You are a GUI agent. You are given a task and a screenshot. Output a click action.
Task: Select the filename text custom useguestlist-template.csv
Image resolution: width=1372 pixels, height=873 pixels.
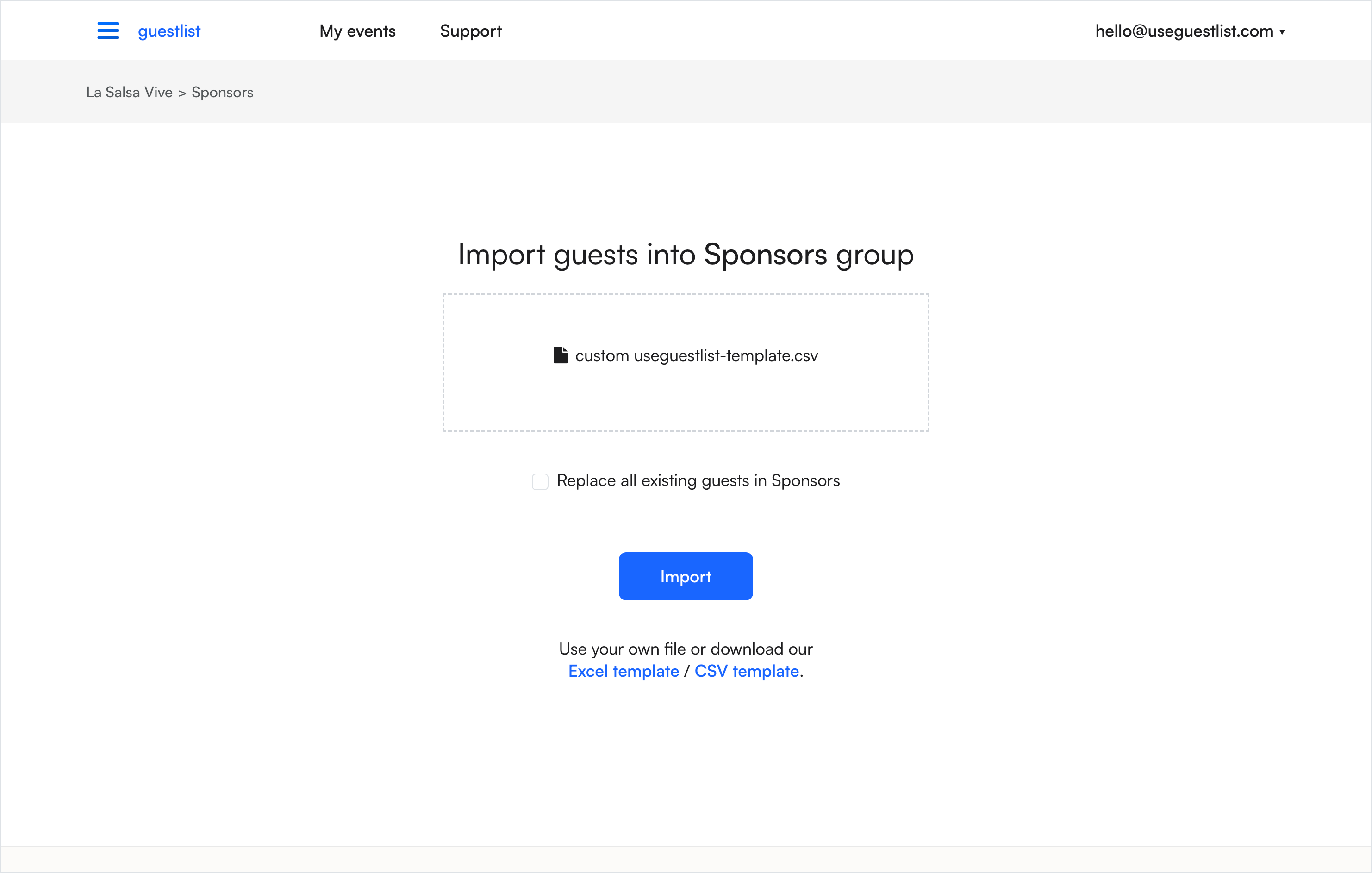pyautogui.click(x=698, y=355)
